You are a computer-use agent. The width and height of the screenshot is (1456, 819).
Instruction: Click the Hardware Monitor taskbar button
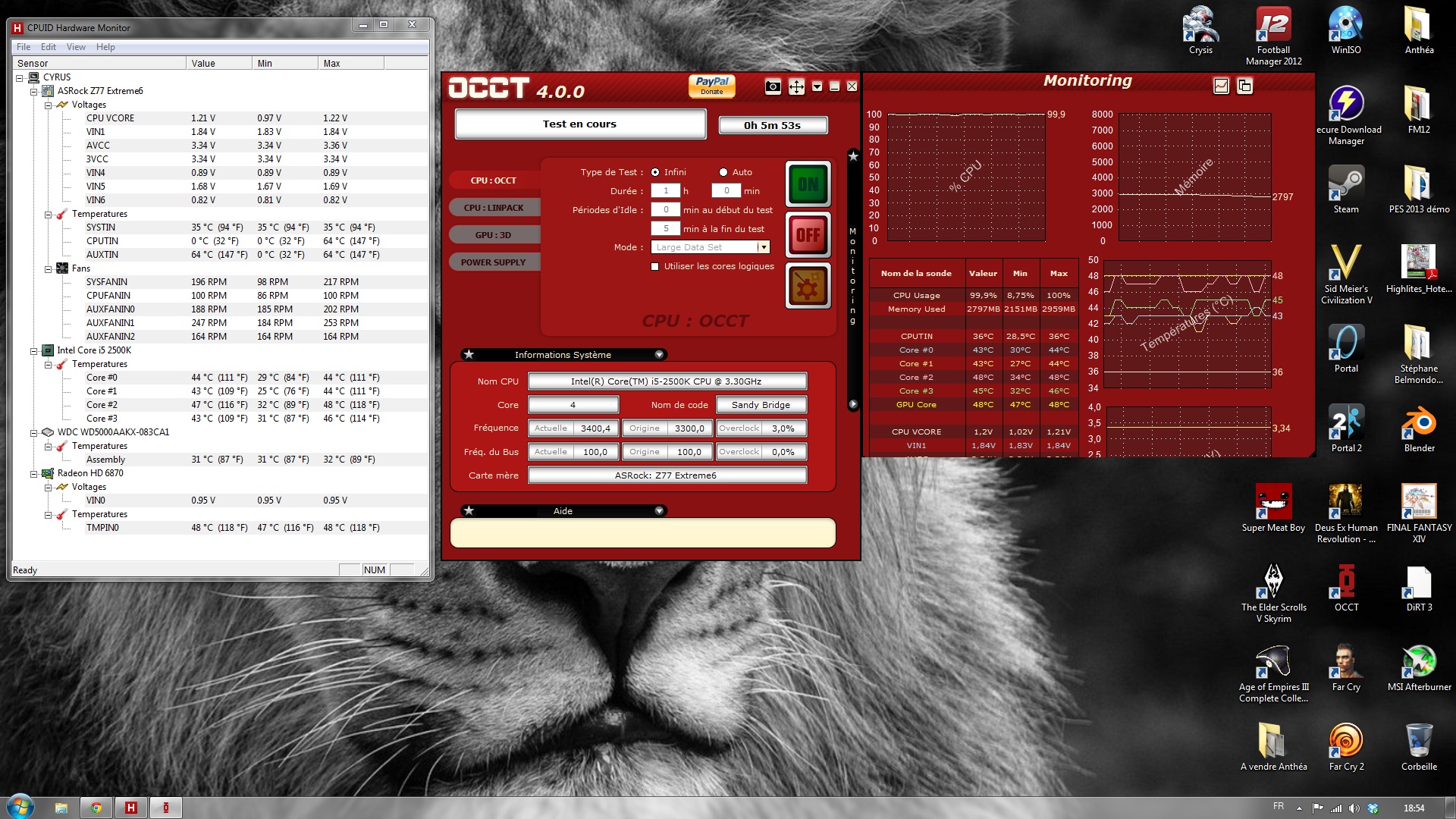130,808
